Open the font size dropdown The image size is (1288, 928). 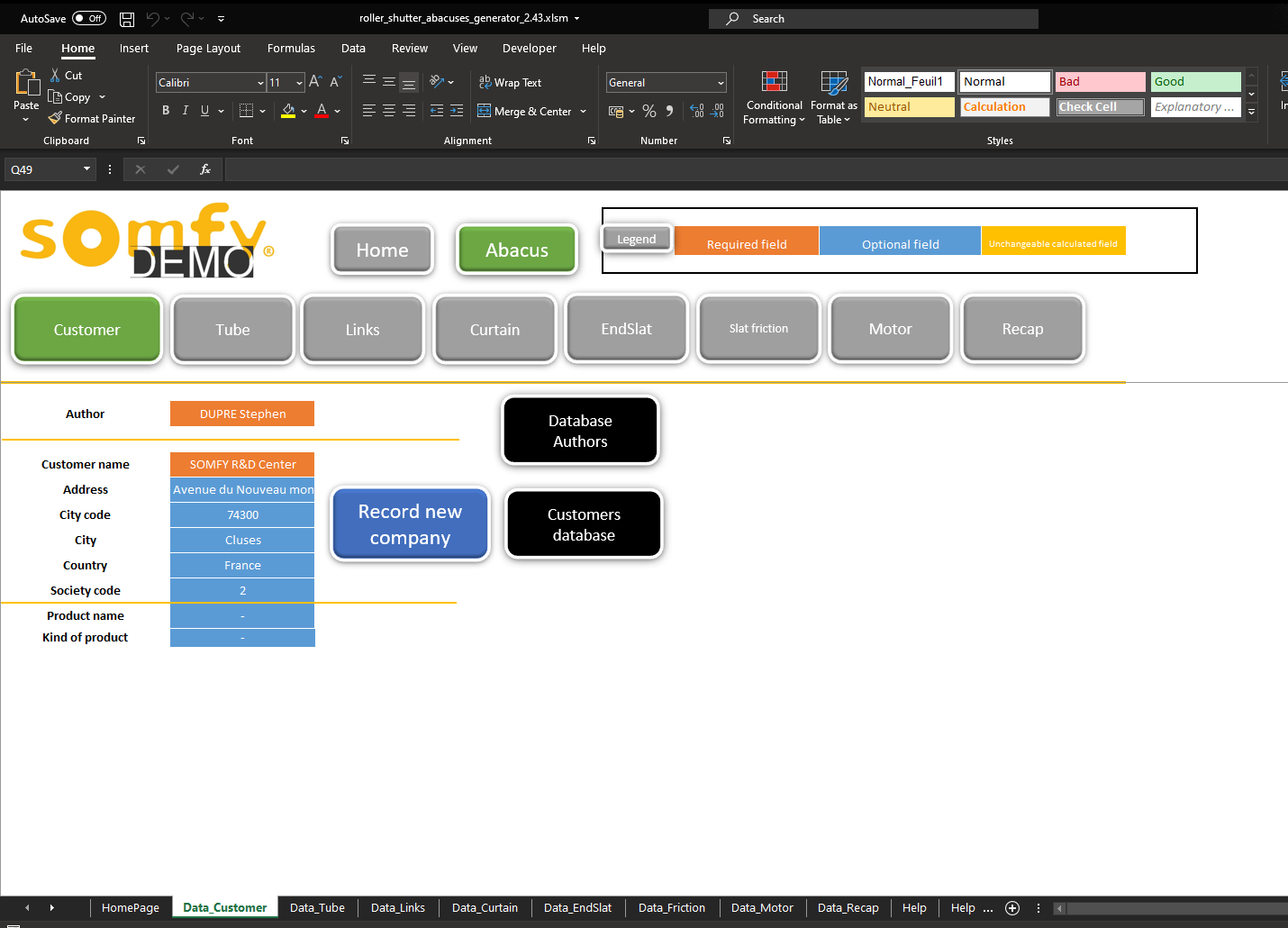click(299, 83)
